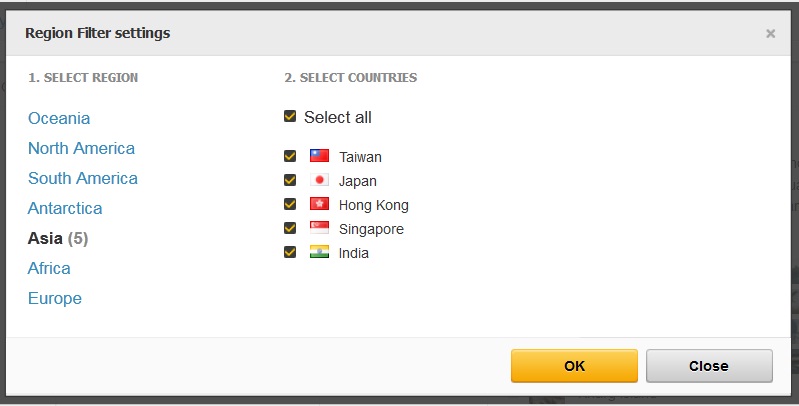This screenshot has height=406, width=799.
Task: Untick the Taiwan checkbox
Action: pyautogui.click(x=290, y=156)
